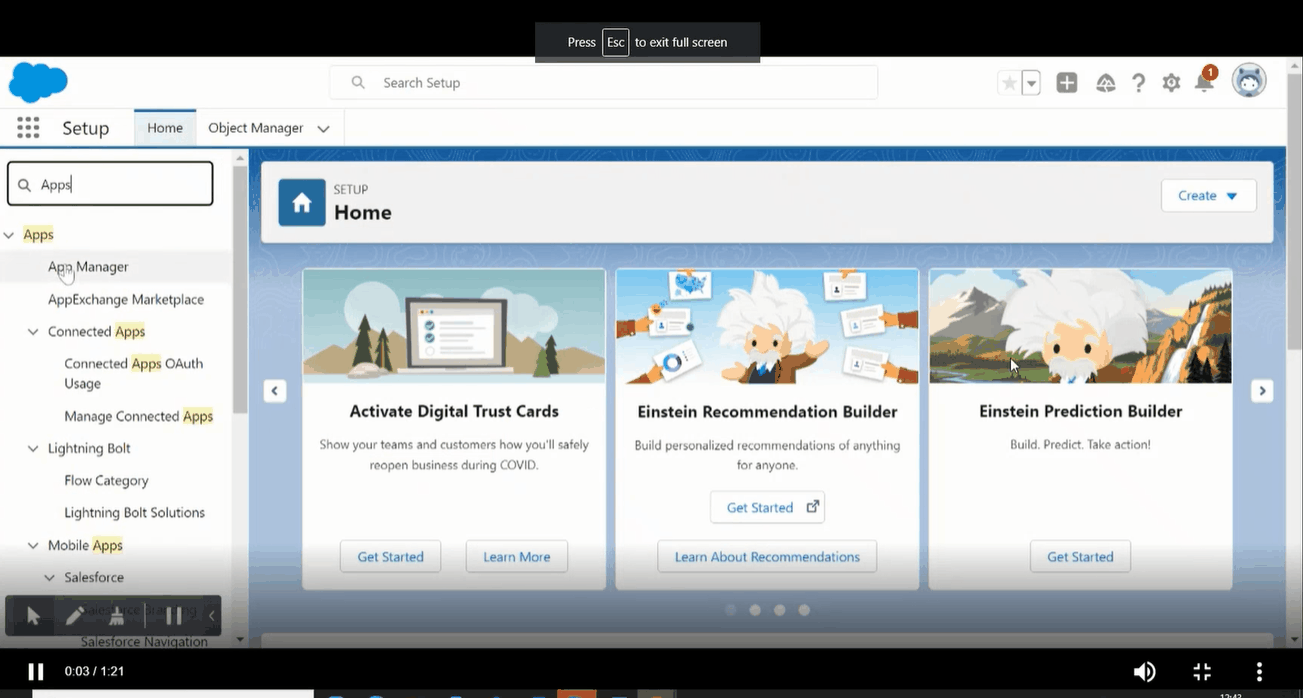This screenshot has width=1303, height=698.
Task: Show next carousel card
Action: click(x=1262, y=391)
